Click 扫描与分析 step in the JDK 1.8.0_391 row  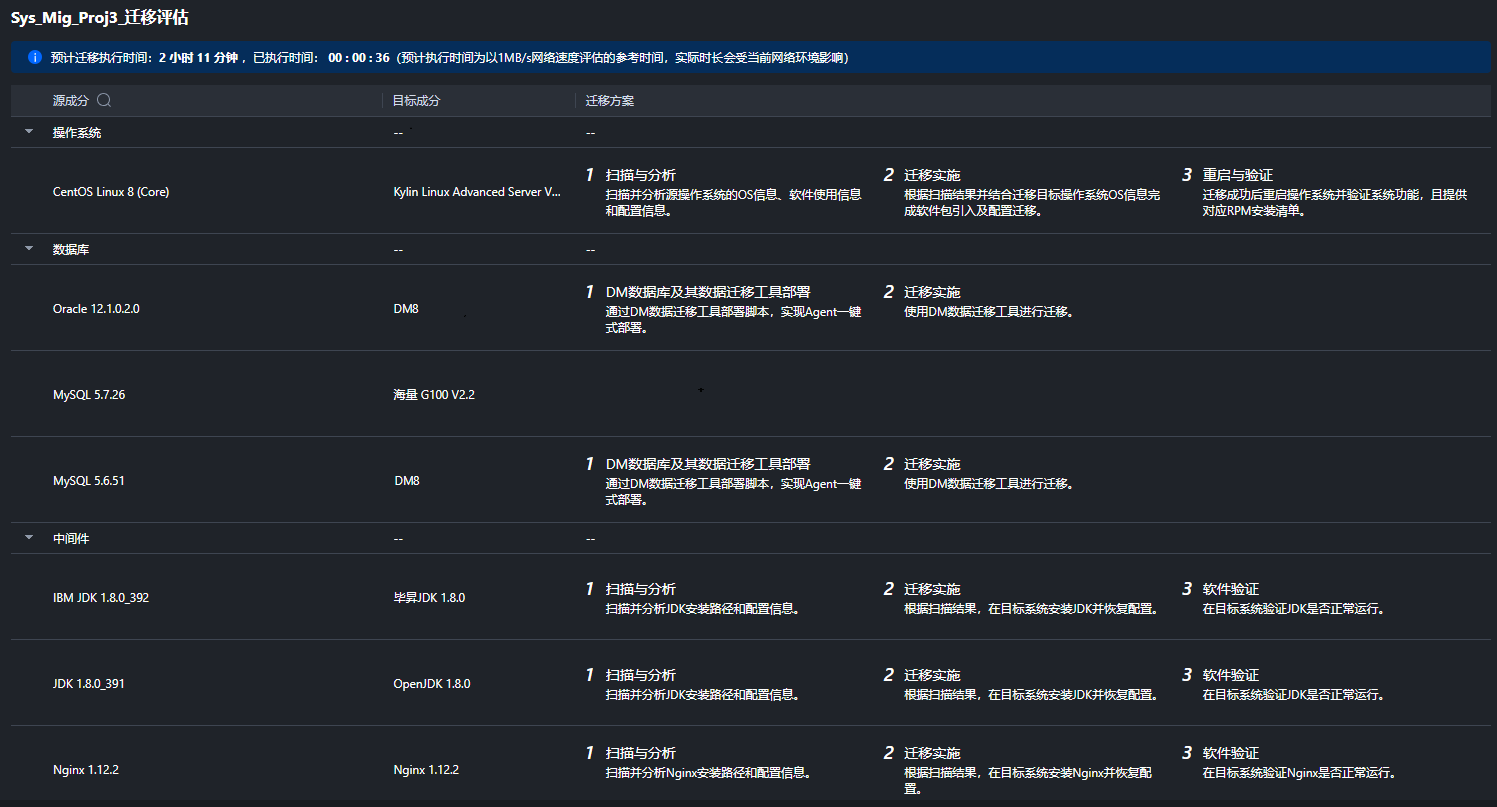pyautogui.click(x=641, y=675)
